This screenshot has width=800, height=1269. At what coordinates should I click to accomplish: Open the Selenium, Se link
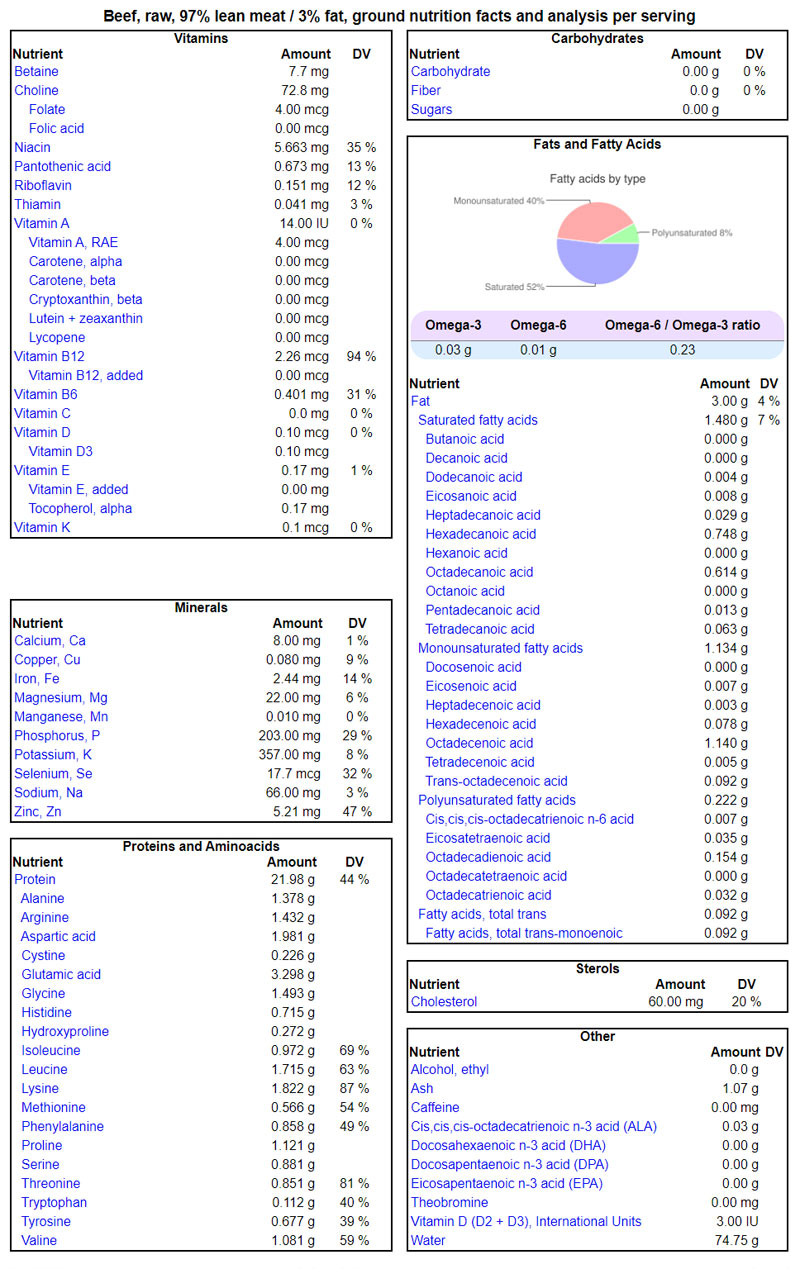(x=53, y=773)
